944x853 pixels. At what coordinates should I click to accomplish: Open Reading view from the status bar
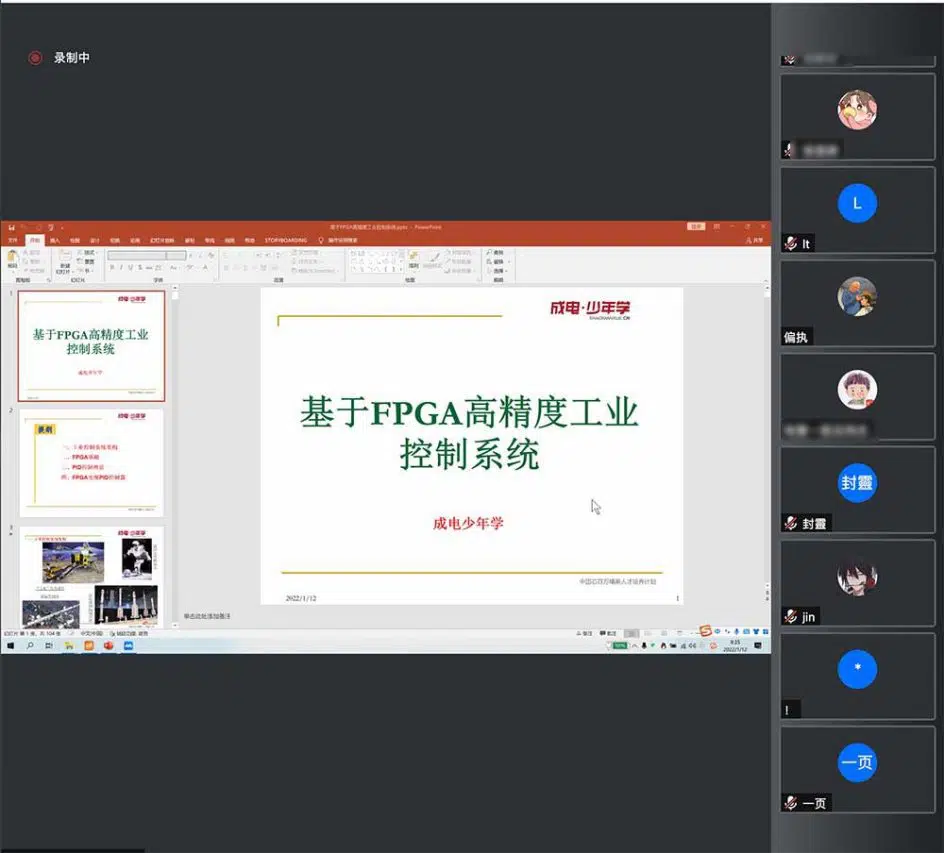663,633
